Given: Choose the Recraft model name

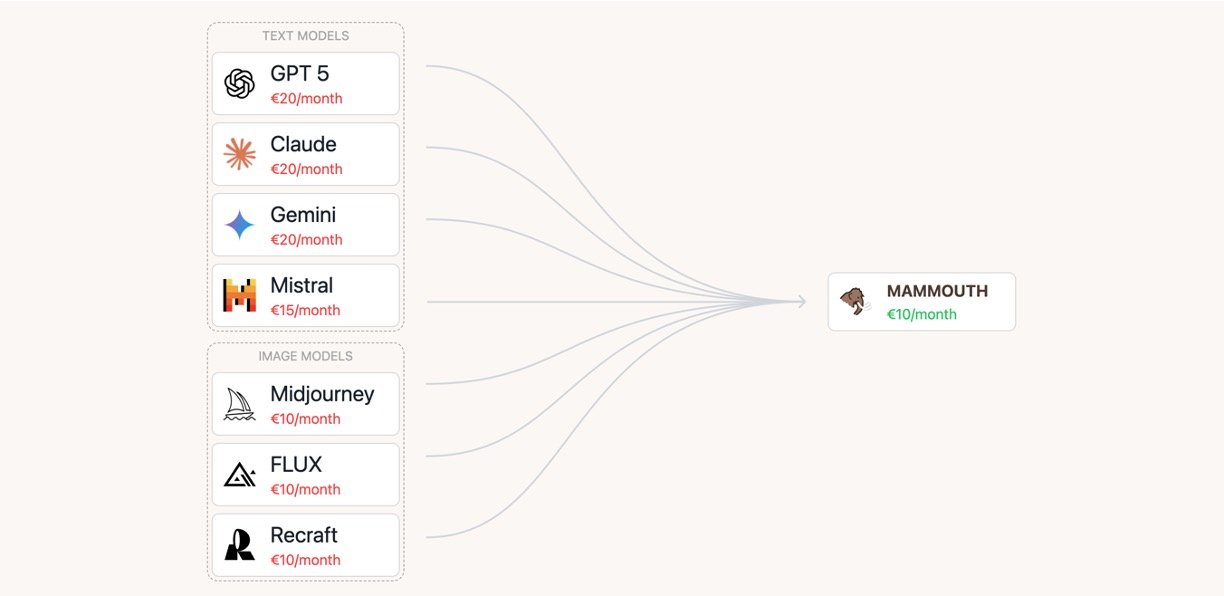Looking at the screenshot, I should coord(304,535).
